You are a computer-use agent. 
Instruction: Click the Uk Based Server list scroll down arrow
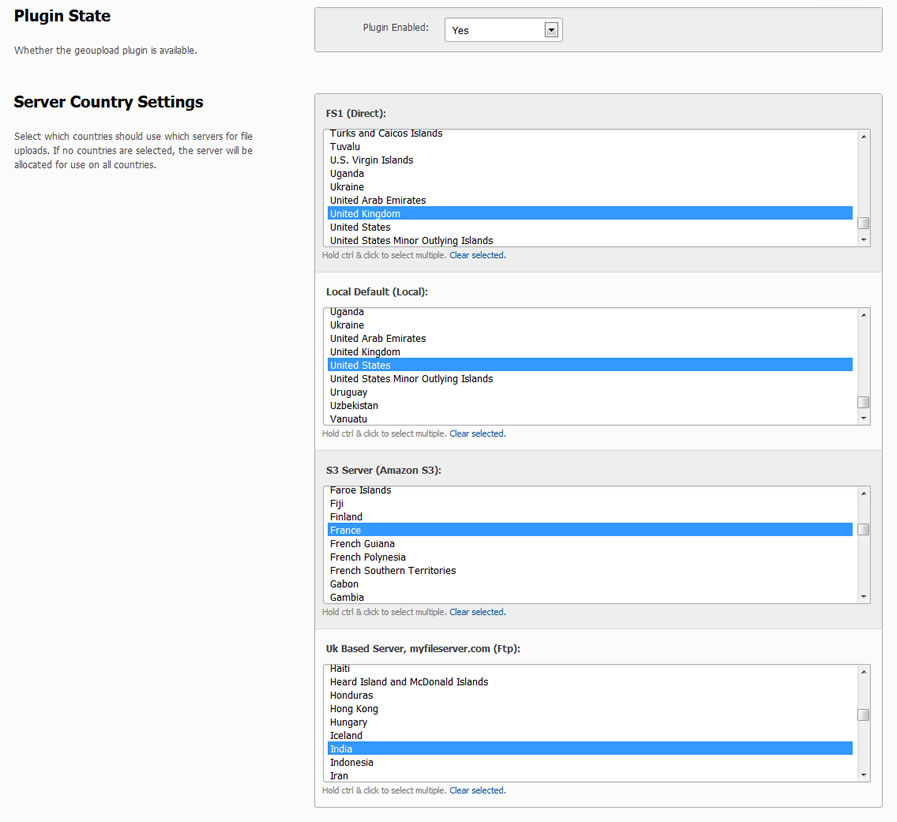coord(863,775)
